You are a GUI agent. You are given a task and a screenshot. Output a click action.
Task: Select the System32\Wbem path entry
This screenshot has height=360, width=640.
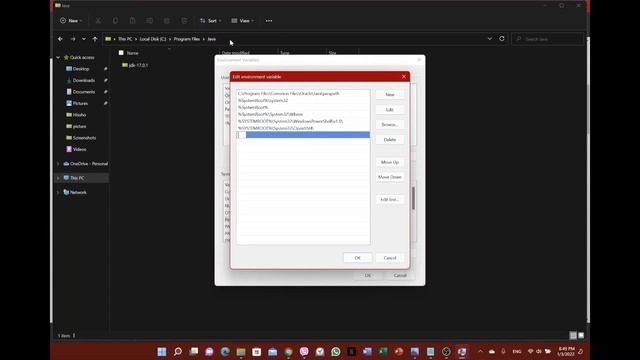click(303, 114)
